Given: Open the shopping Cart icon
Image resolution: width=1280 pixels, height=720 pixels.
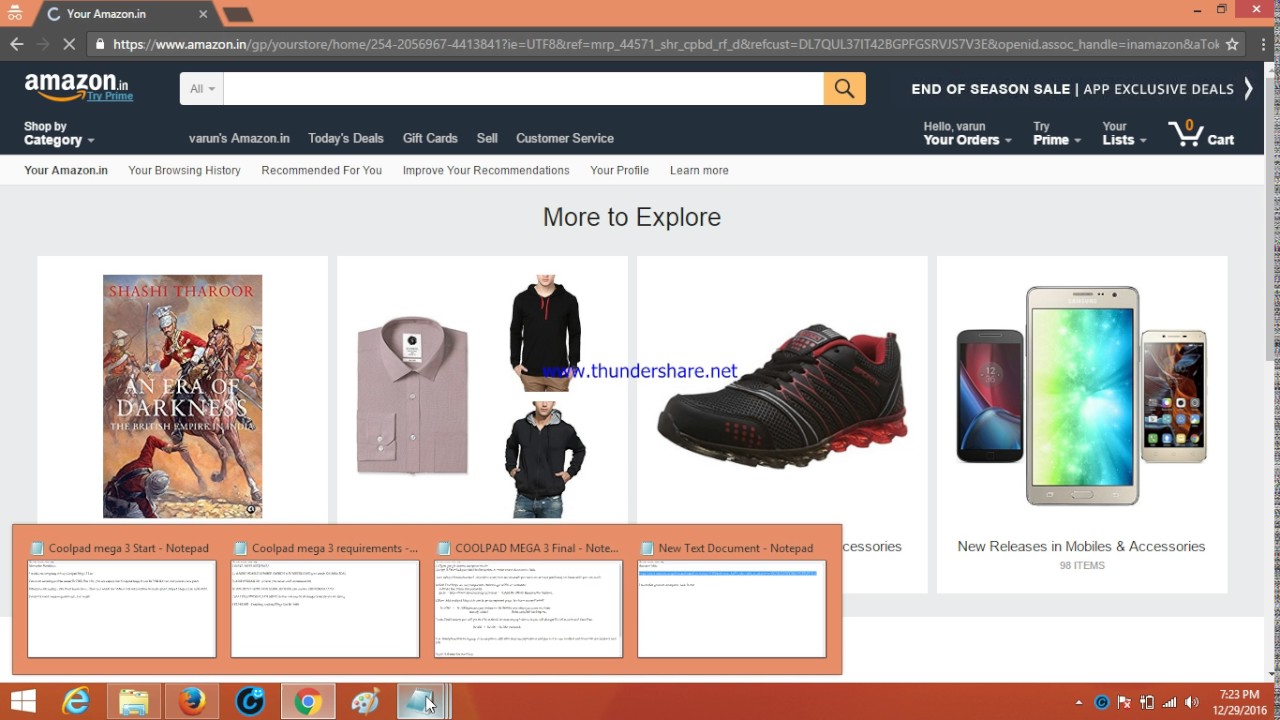Looking at the screenshot, I should pyautogui.click(x=1201, y=134).
